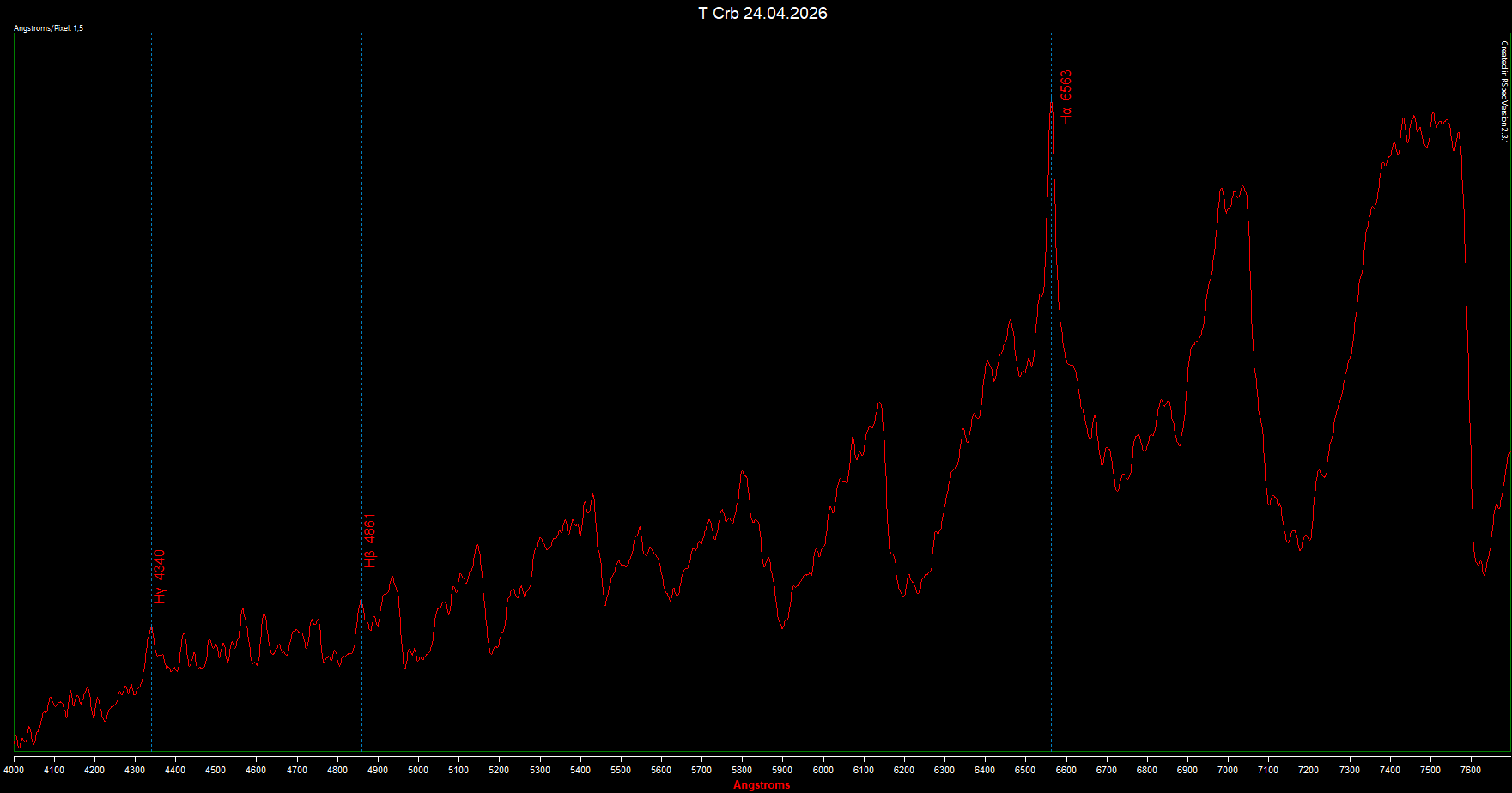Click the 6500 tick on wavelength axis

(1025, 770)
